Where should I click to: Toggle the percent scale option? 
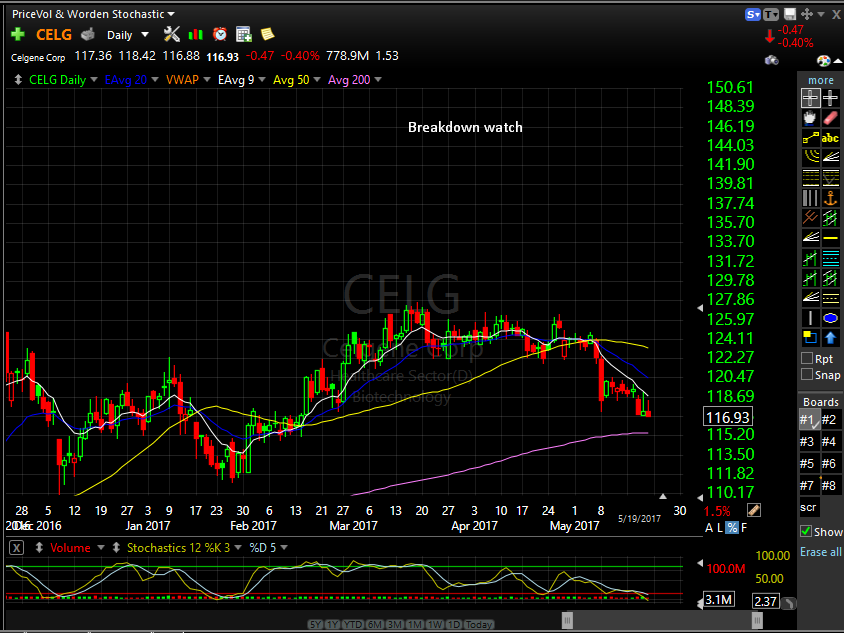click(x=732, y=528)
